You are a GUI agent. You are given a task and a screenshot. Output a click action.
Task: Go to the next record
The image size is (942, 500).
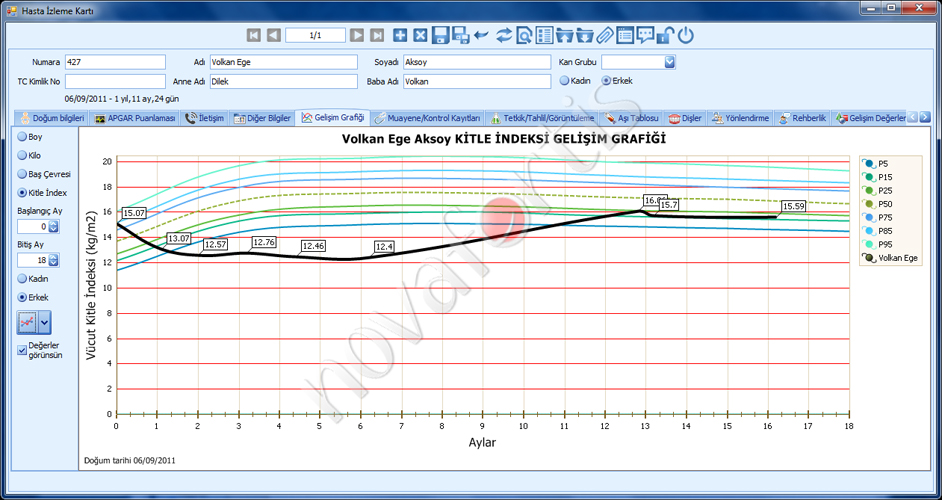pos(357,35)
